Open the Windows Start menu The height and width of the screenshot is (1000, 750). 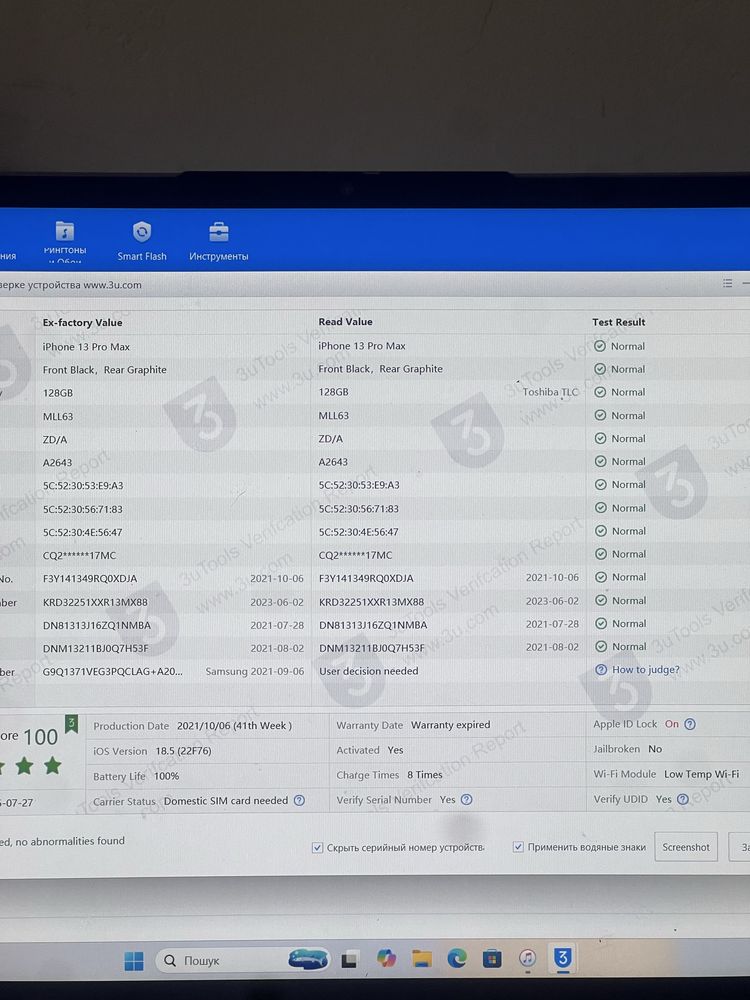133,960
